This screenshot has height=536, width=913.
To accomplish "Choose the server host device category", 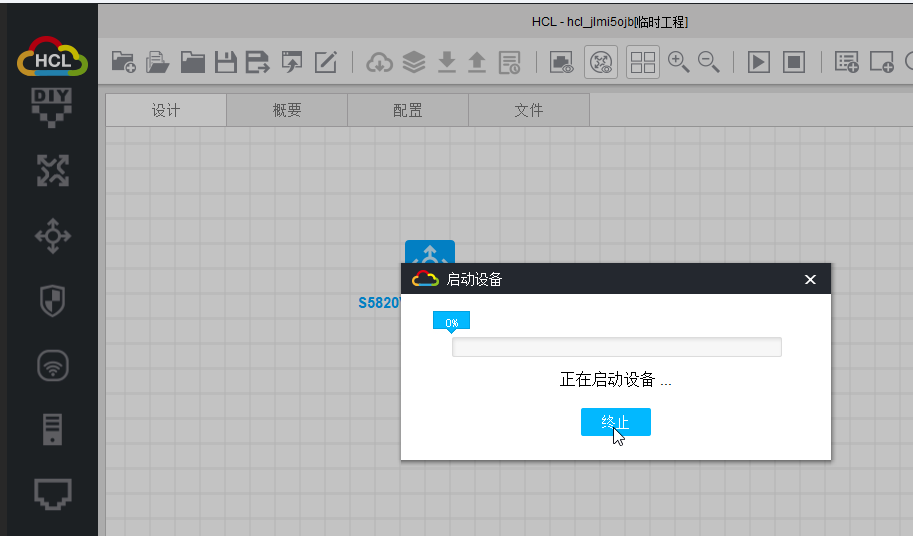I will point(52,429).
